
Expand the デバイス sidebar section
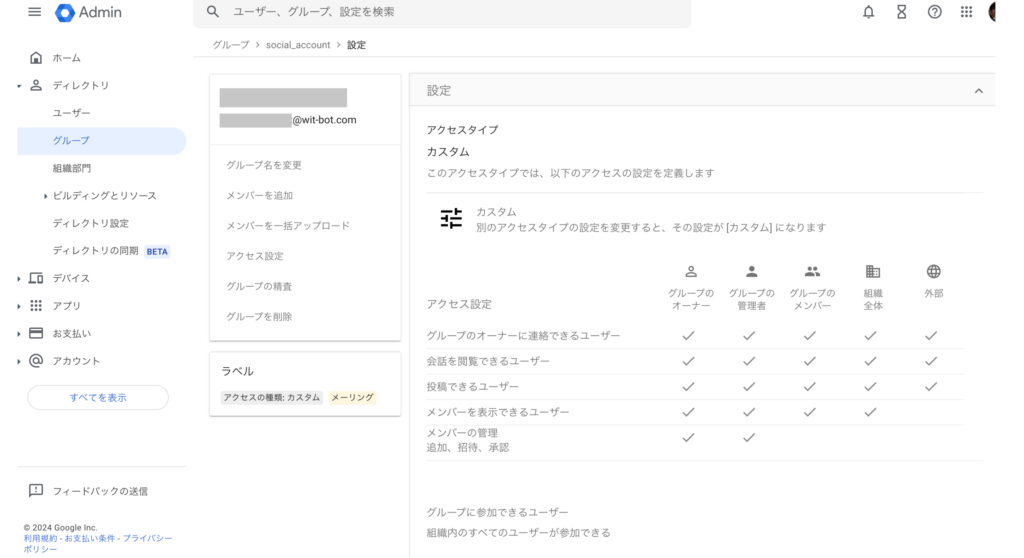click(19, 279)
